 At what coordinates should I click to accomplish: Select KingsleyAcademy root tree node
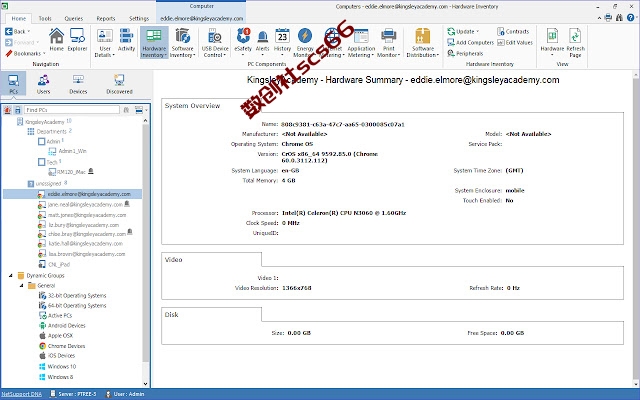point(44,122)
